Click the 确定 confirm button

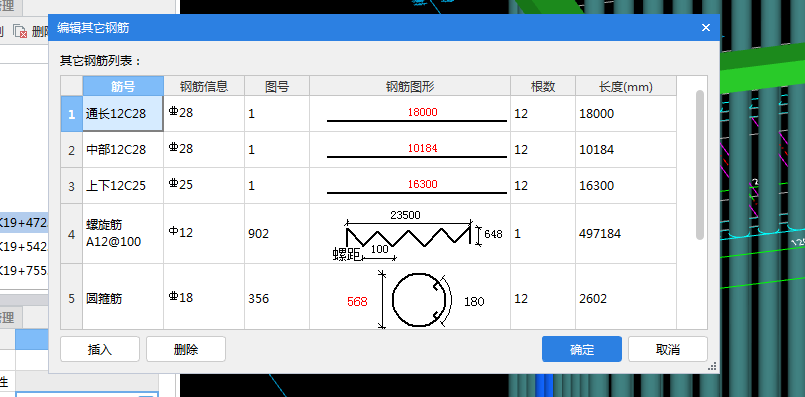[x=582, y=349]
